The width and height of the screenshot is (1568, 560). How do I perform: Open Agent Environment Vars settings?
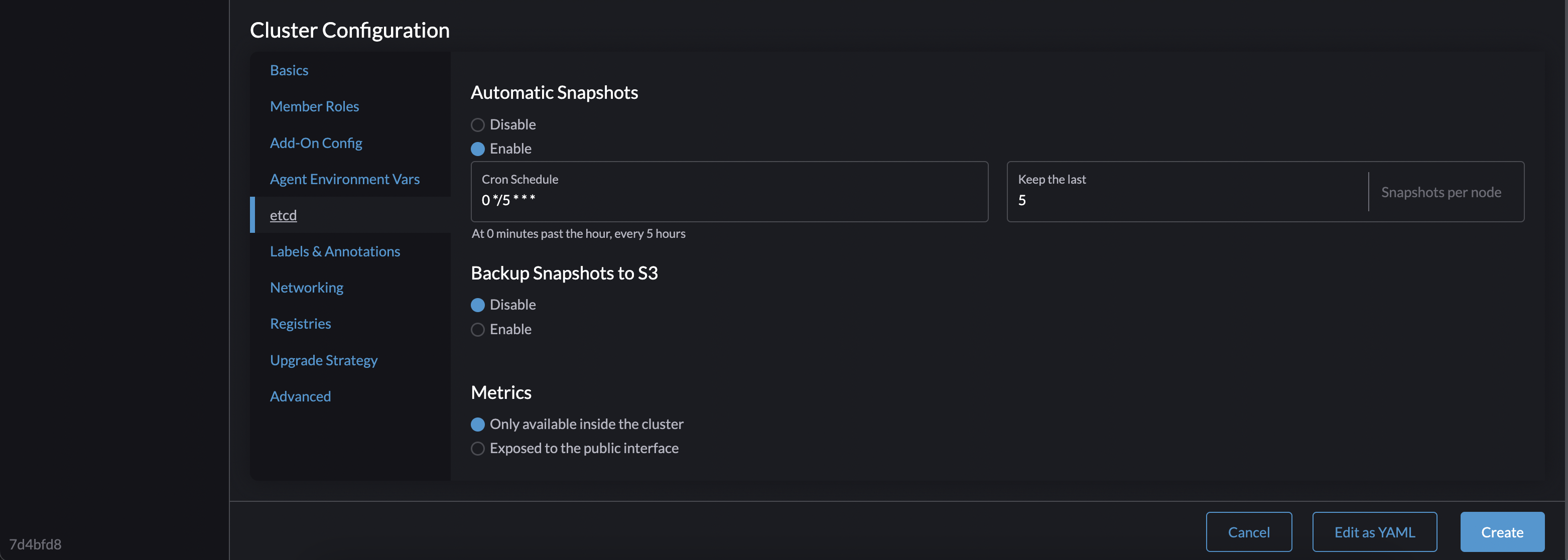click(344, 179)
